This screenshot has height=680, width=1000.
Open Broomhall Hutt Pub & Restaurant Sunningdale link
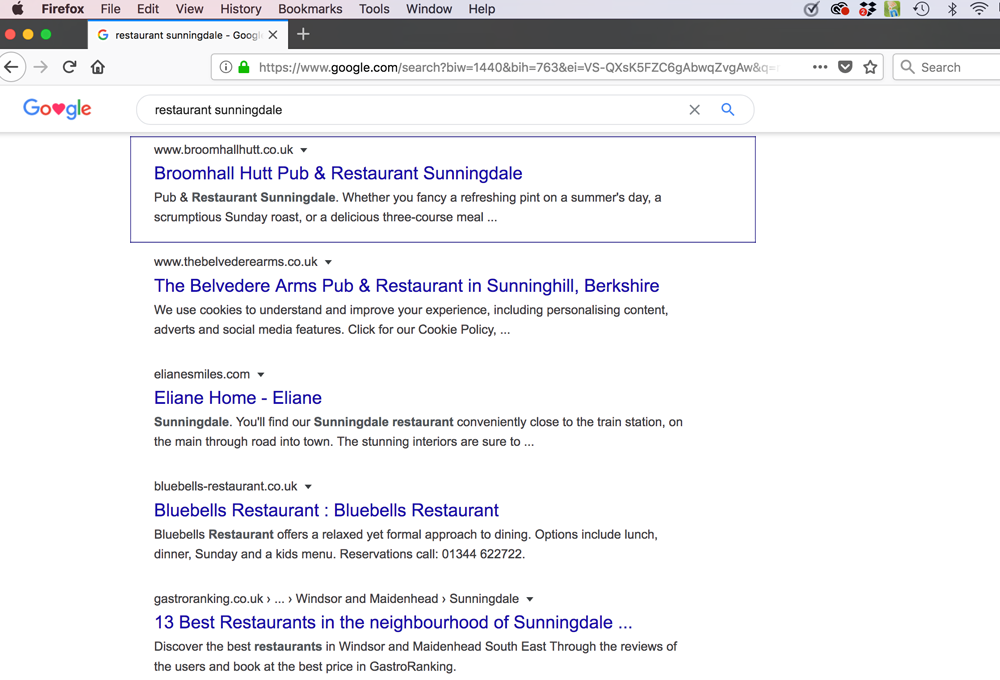[x=338, y=174]
